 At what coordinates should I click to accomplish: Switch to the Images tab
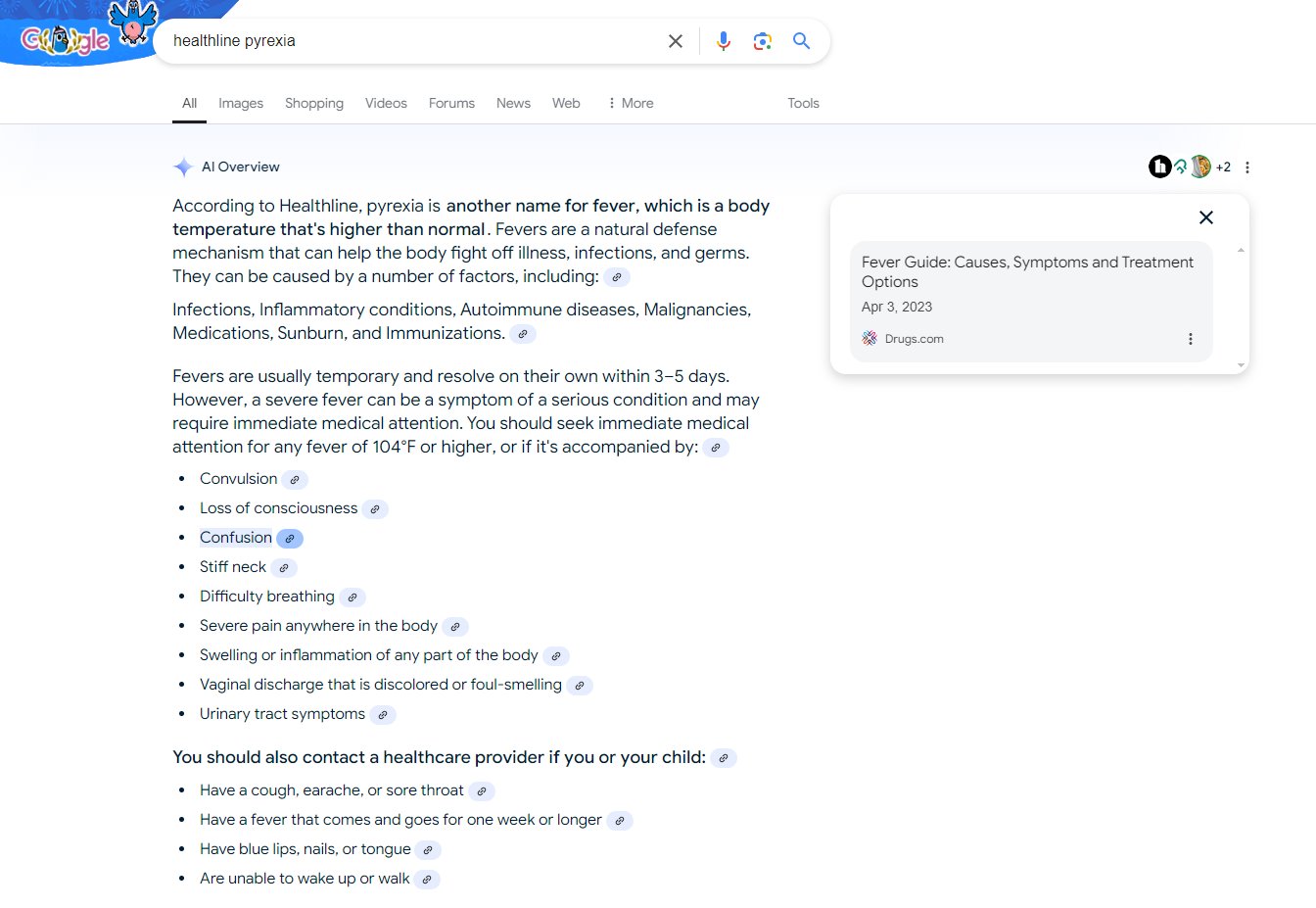click(240, 103)
